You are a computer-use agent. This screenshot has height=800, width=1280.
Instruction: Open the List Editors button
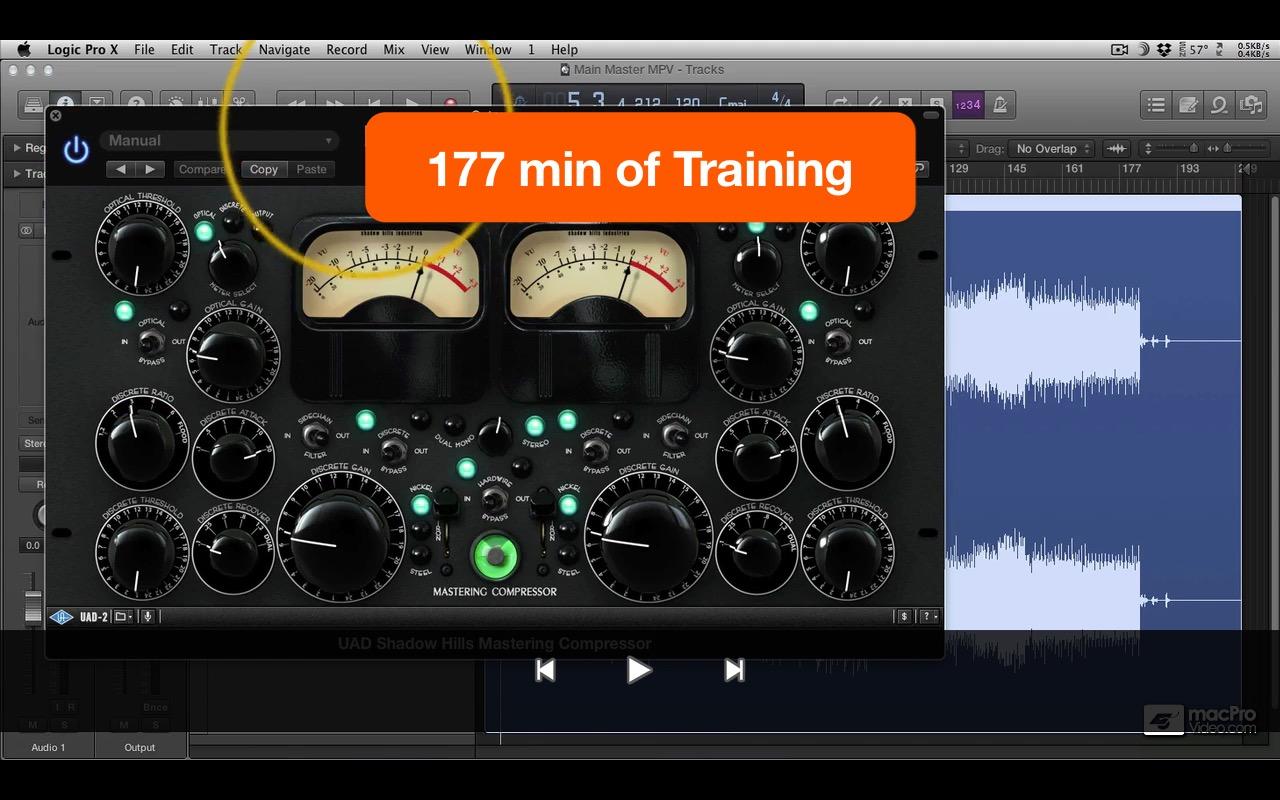tap(1156, 105)
